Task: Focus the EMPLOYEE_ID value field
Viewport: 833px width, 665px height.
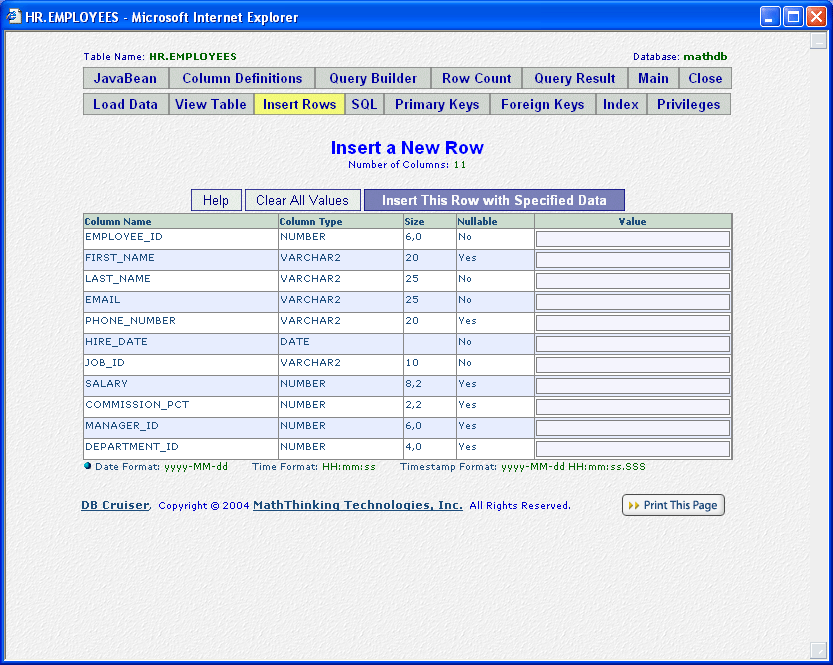Action: pos(633,239)
